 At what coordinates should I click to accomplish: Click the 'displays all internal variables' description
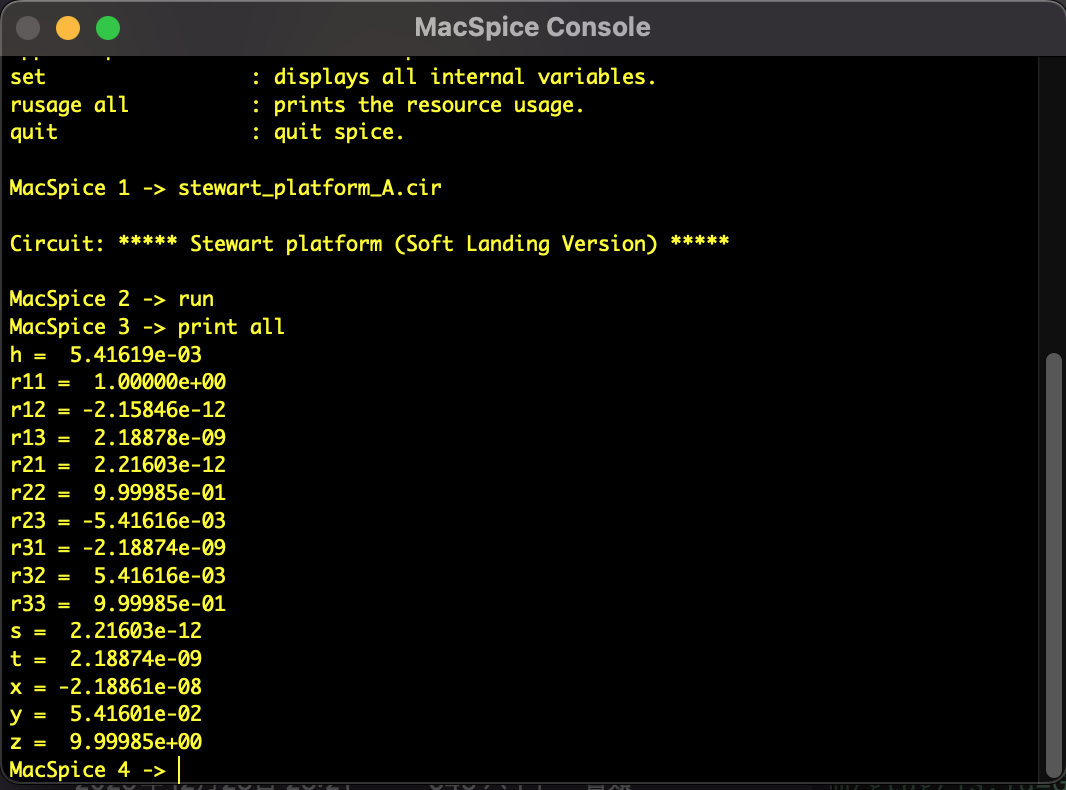point(465,77)
